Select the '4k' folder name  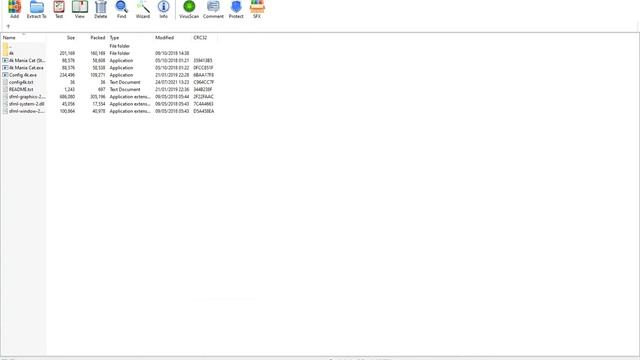pyautogui.click(x=11, y=53)
